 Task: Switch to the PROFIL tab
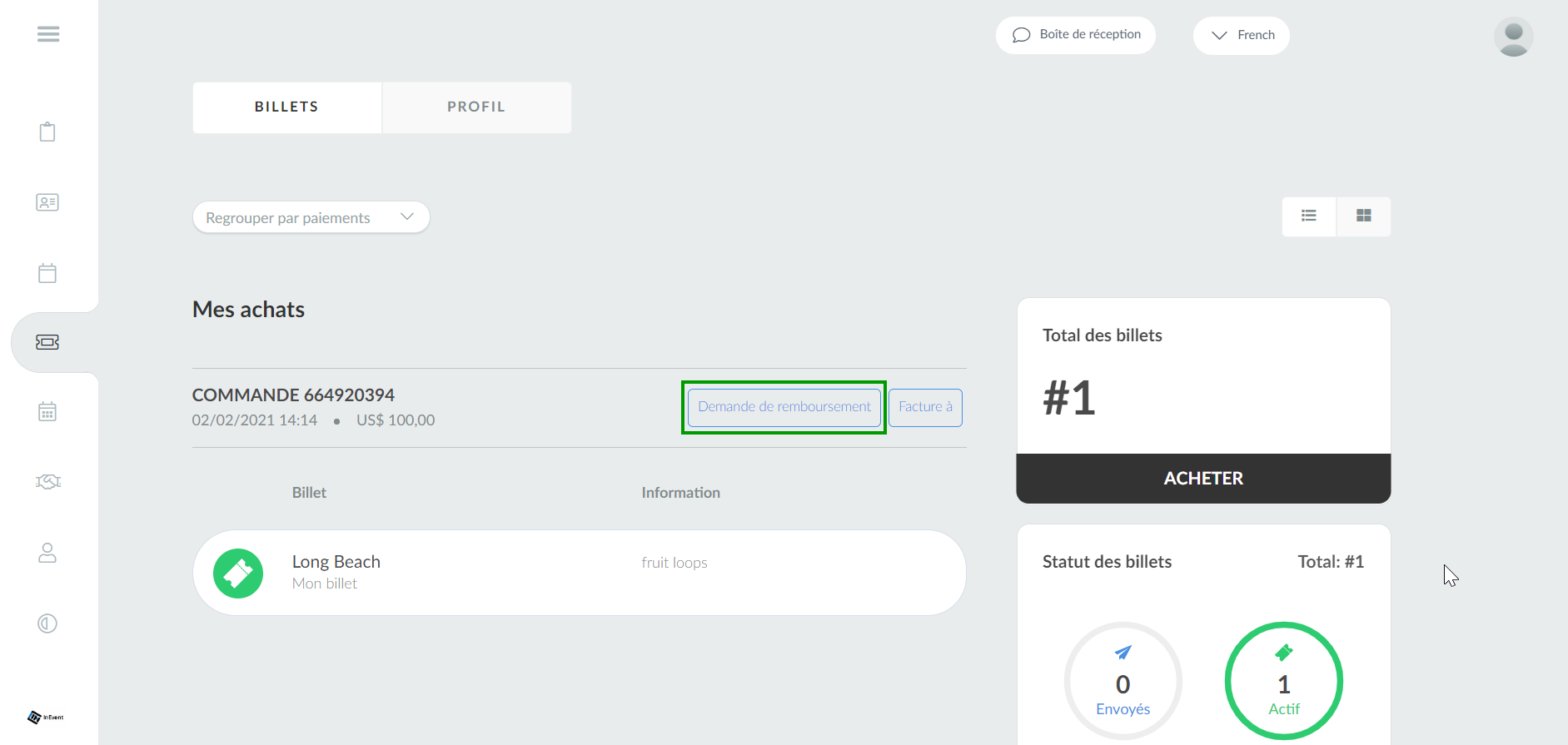click(477, 107)
